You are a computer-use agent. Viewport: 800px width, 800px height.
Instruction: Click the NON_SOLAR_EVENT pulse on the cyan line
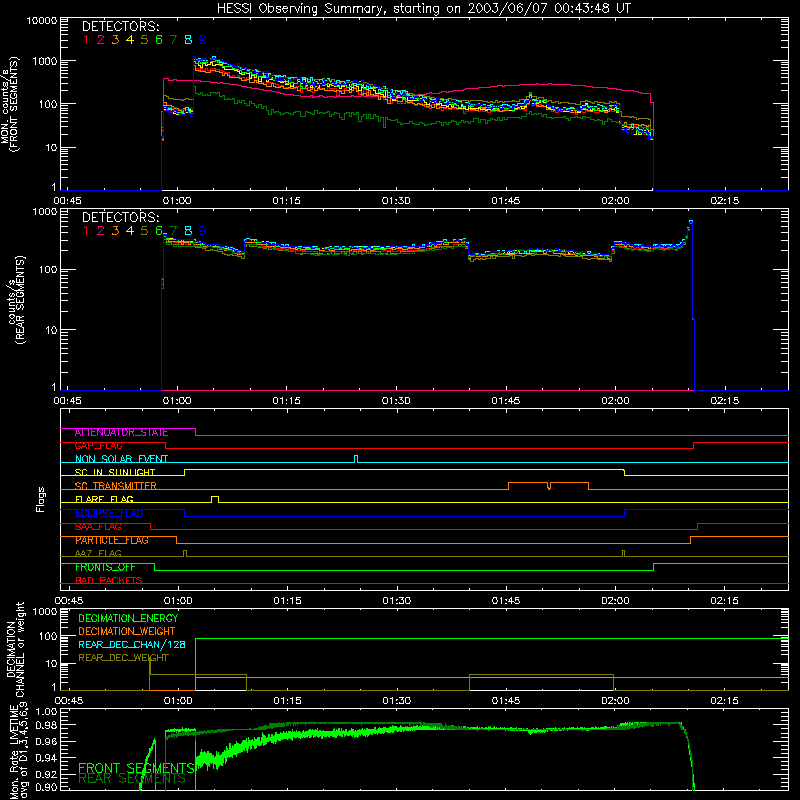(x=356, y=459)
